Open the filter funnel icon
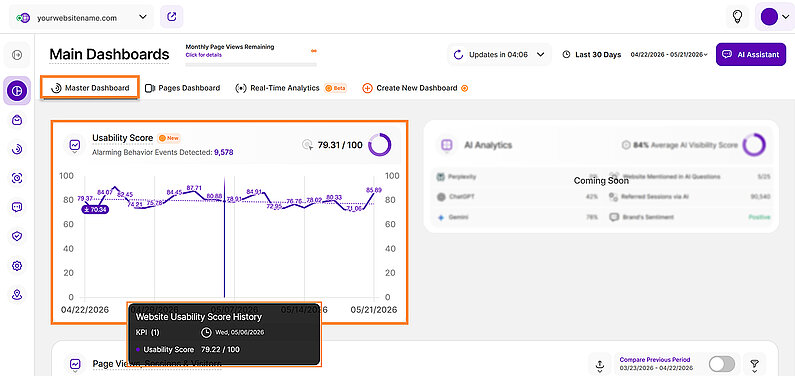Image resolution: width=795 pixels, height=376 pixels. tap(754, 364)
